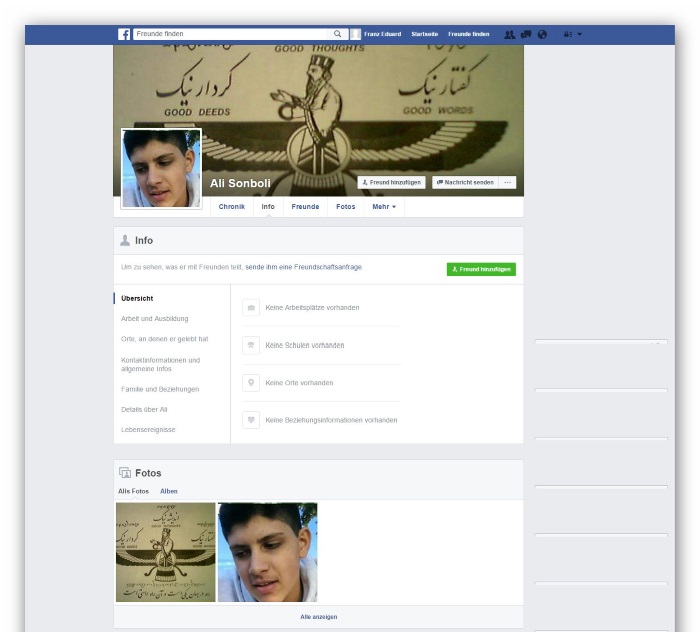Viewport: 700px width, 632px height.
Task: Select the Info tab
Action: point(268,207)
